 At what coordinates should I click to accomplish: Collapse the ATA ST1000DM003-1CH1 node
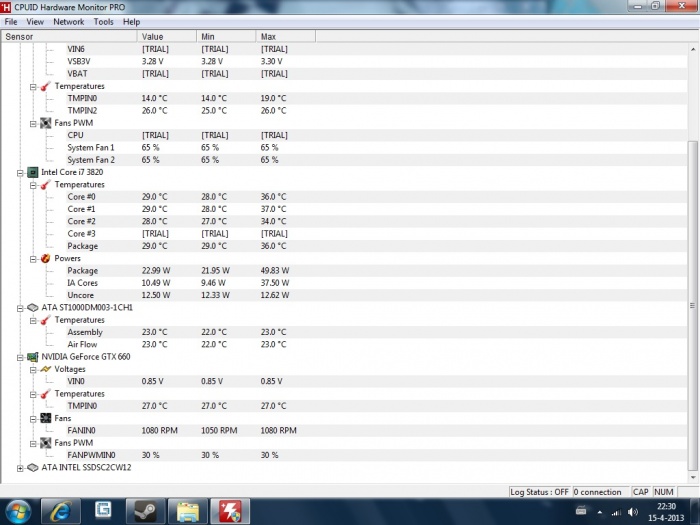click(x=20, y=308)
